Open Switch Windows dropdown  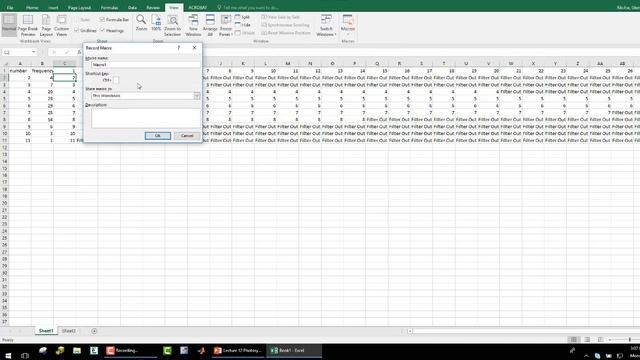(x=326, y=25)
